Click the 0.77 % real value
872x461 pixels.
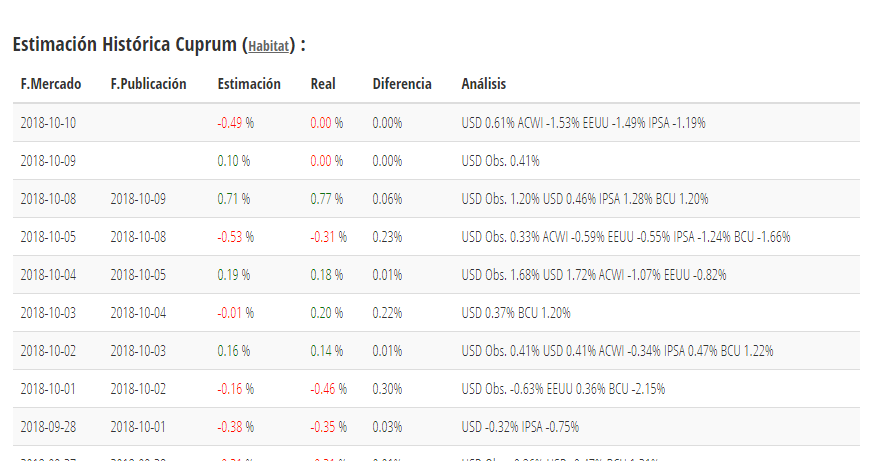pyautogui.click(x=327, y=199)
